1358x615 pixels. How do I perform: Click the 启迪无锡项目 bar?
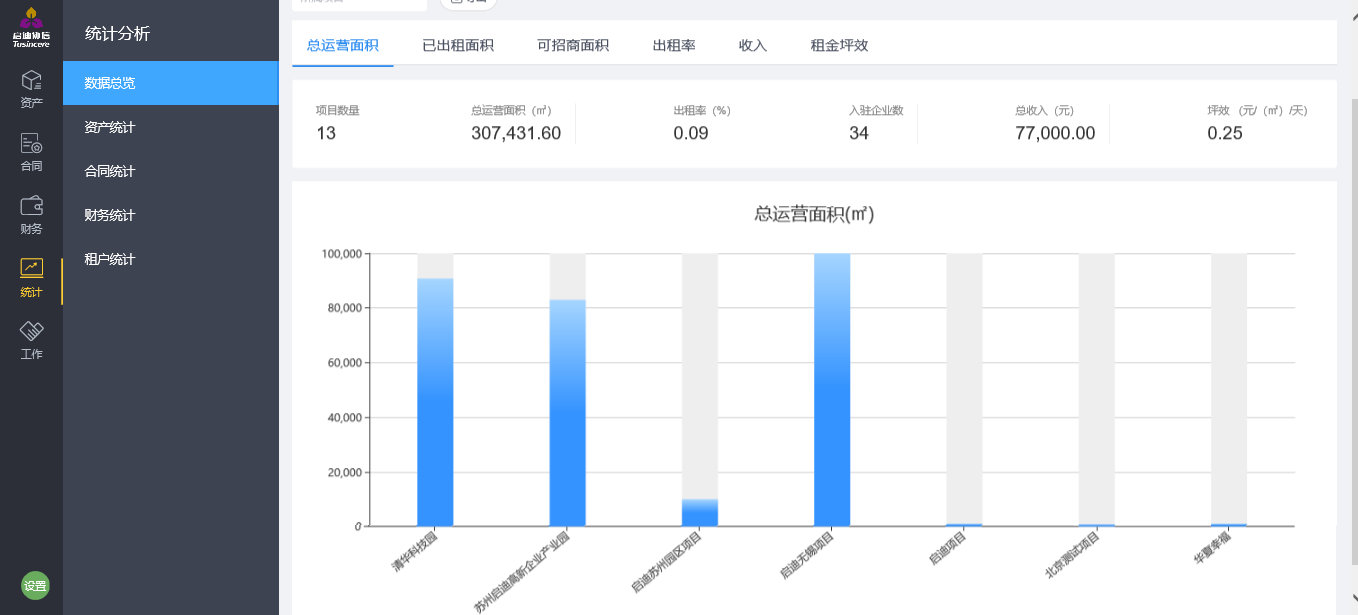[832, 390]
